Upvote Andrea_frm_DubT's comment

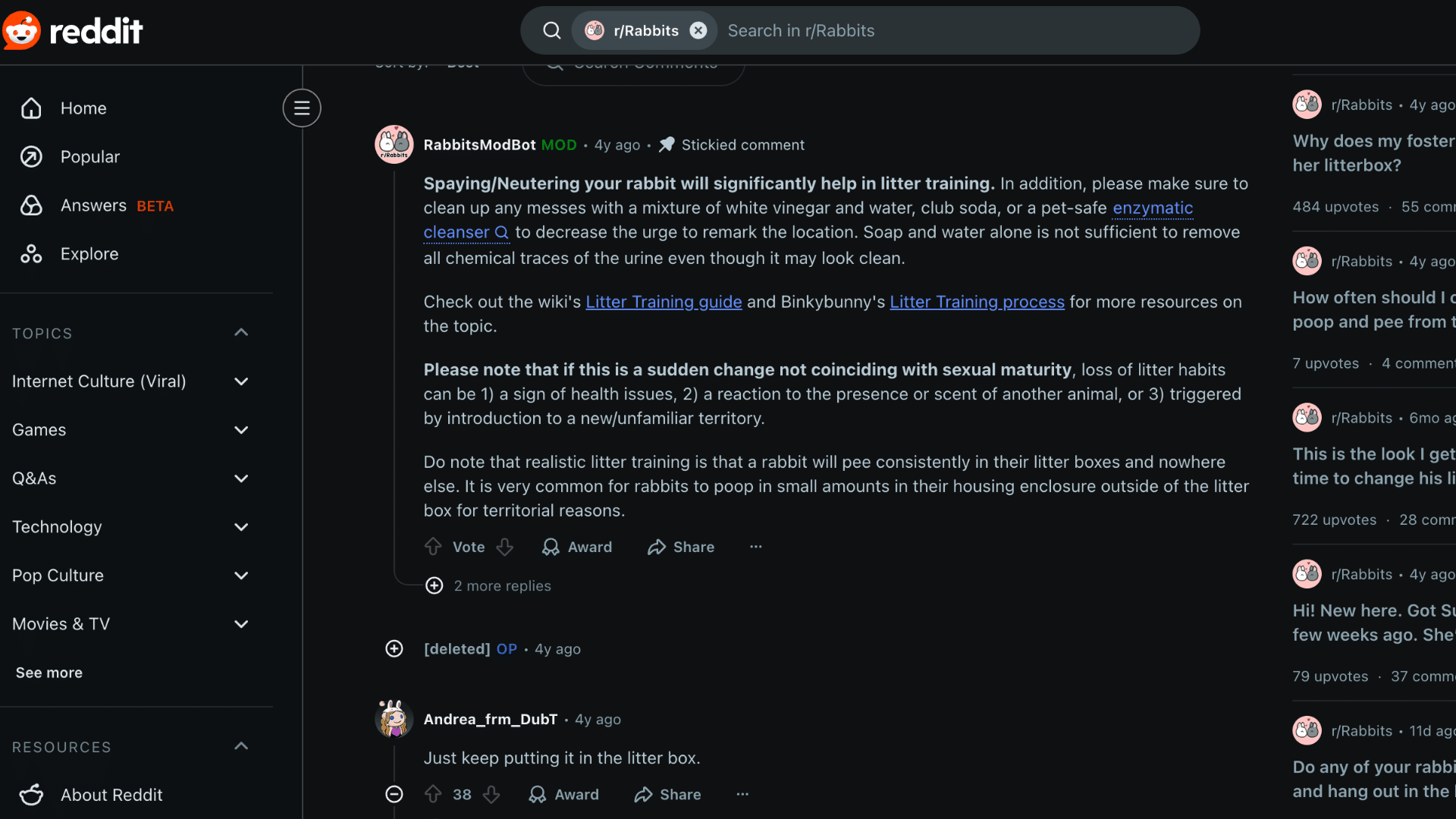433,794
